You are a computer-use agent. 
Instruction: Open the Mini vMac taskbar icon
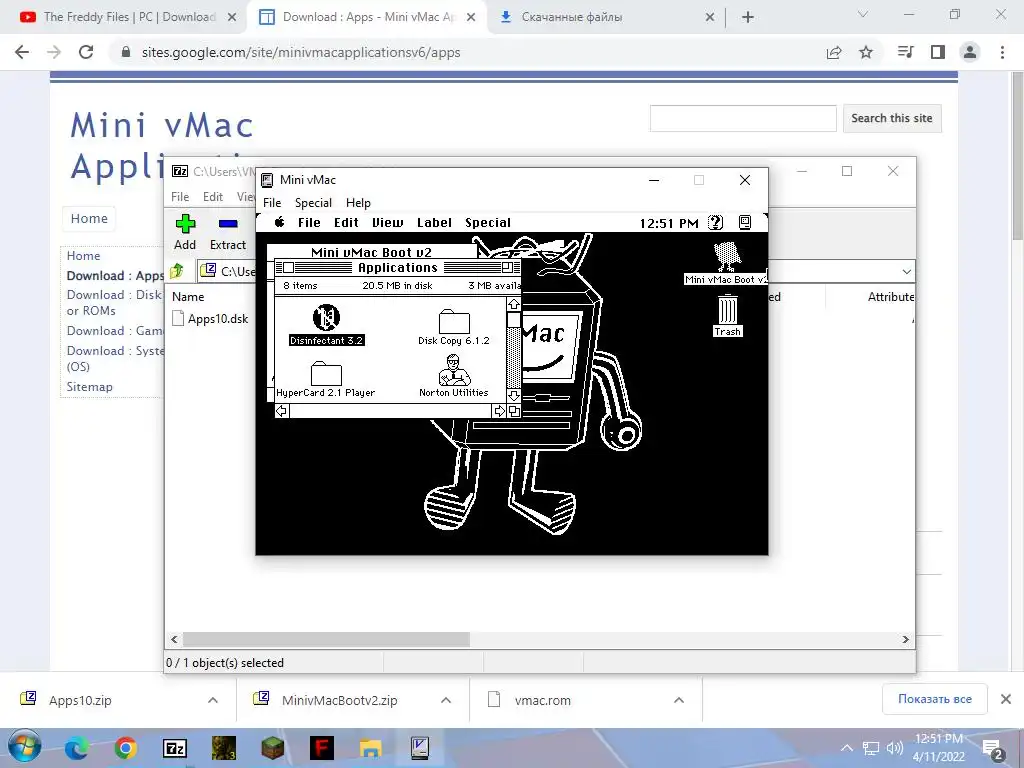point(420,748)
